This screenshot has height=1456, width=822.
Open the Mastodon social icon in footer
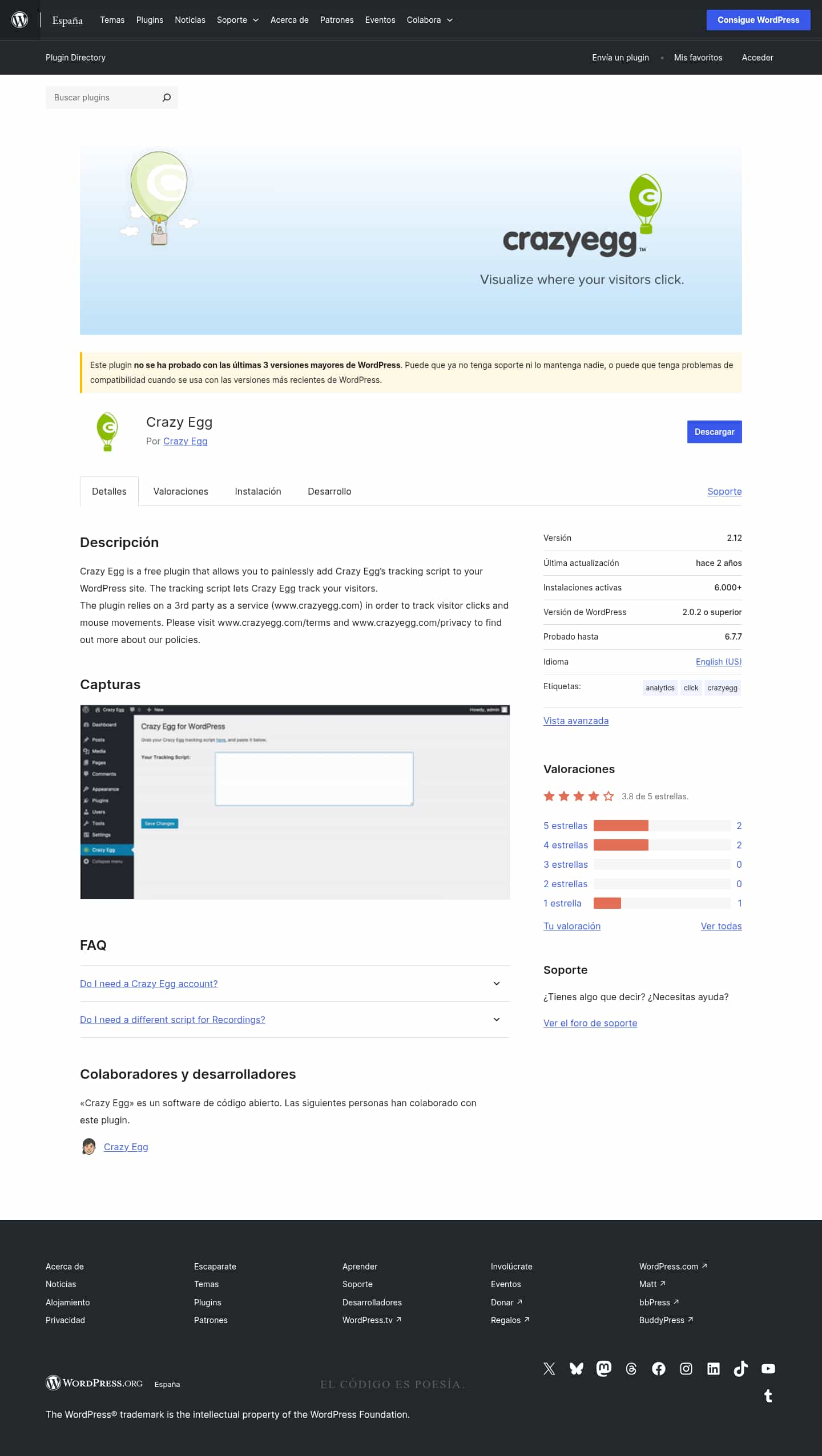[x=604, y=1368]
